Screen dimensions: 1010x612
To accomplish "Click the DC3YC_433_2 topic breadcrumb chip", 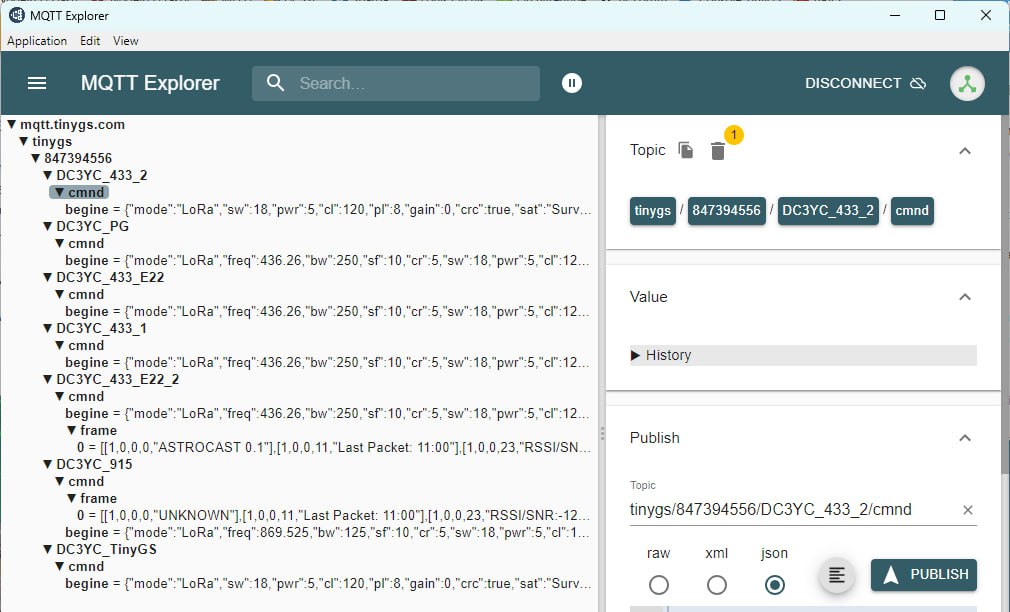I will (828, 211).
